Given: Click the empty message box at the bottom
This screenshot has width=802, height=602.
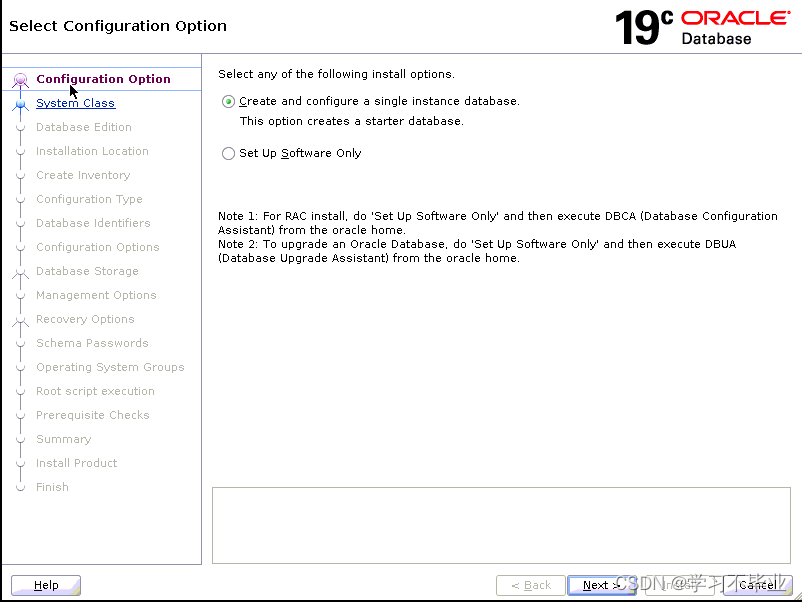Looking at the screenshot, I should 501,524.
